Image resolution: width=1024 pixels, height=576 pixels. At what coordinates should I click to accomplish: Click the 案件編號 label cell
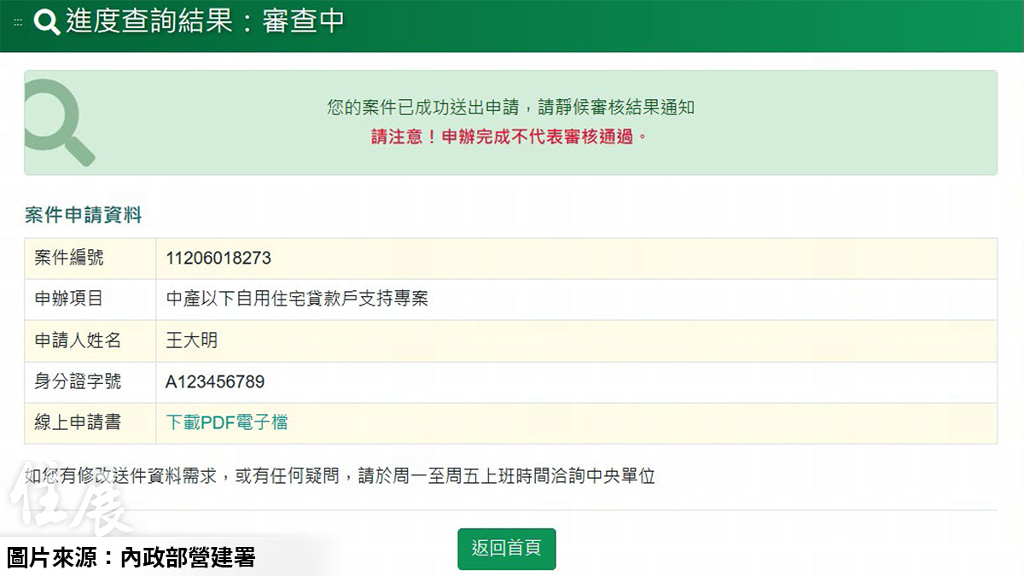click(x=69, y=258)
